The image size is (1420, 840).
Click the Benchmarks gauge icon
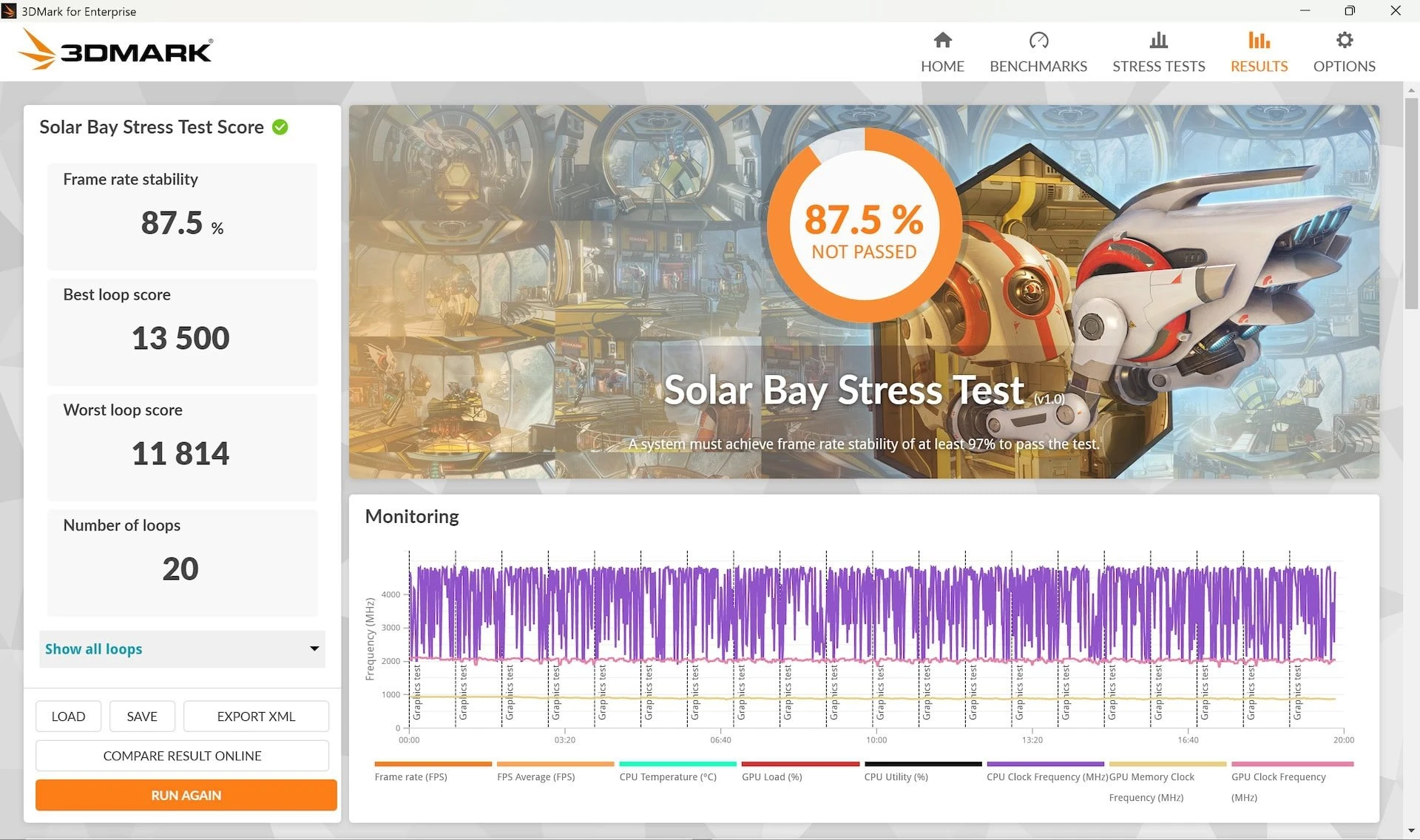point(1038,40)
